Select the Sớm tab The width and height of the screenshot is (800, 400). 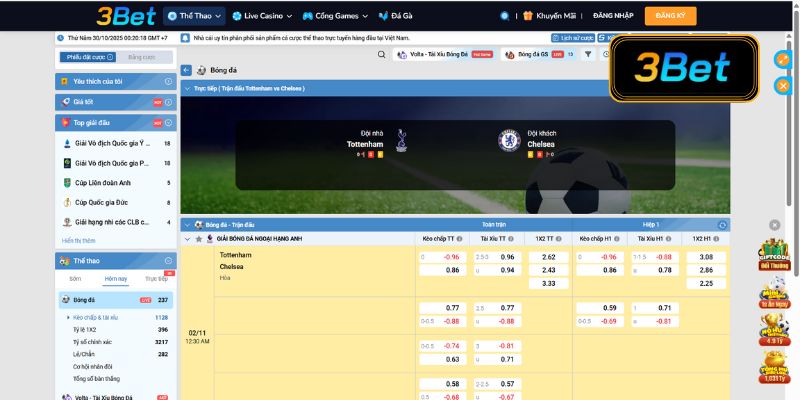(x=75, y=279)
